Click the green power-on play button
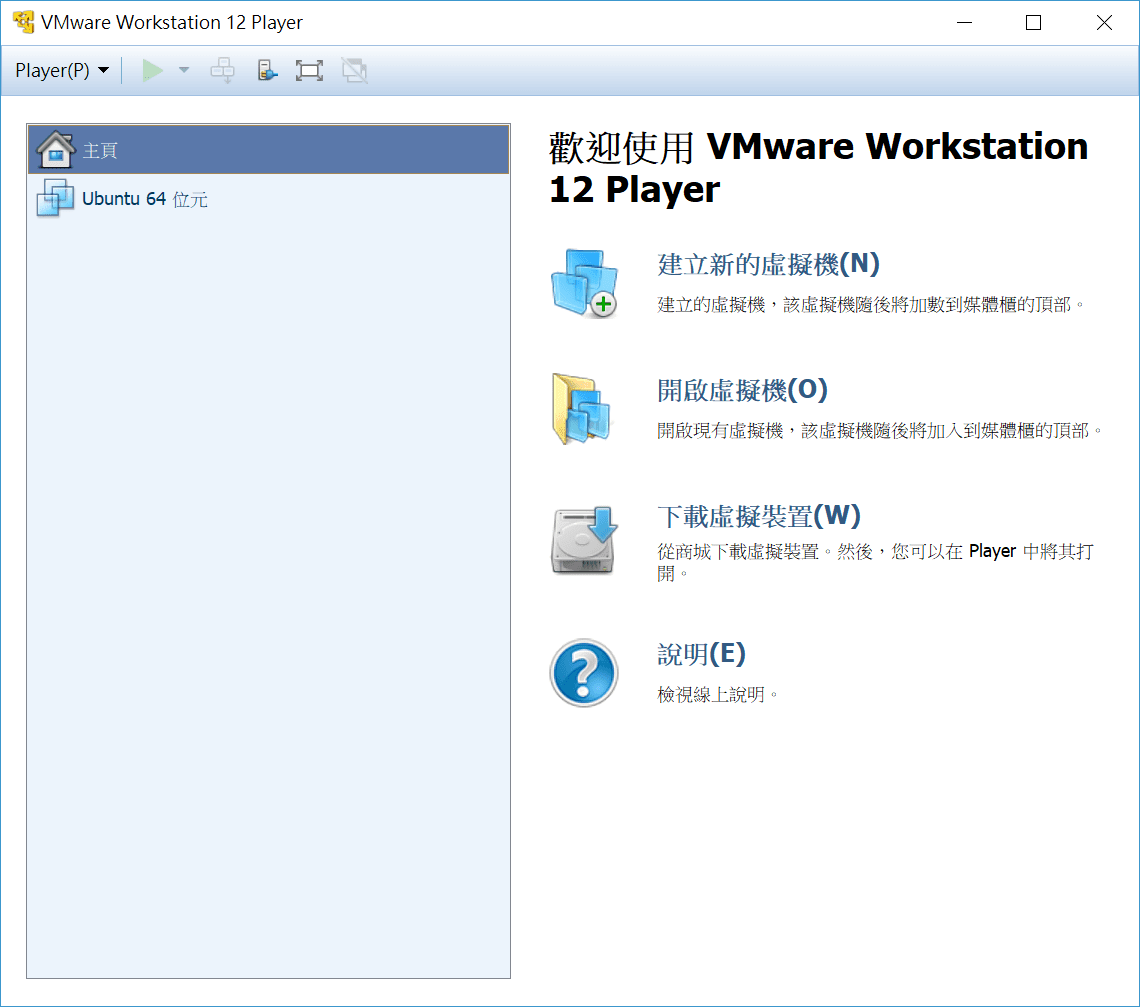The width and height of the screenshot is (1140, 1007). [x=152, y=71]
